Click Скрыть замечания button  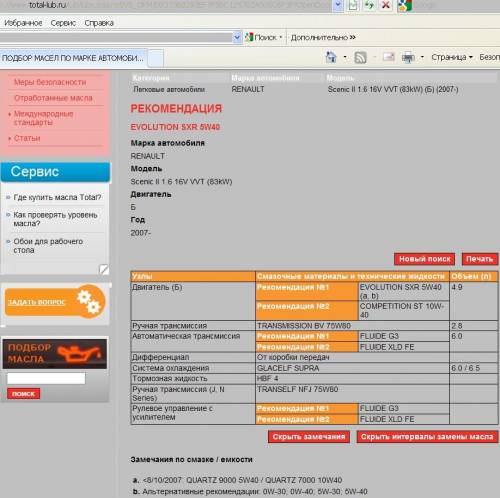[309, 437]
